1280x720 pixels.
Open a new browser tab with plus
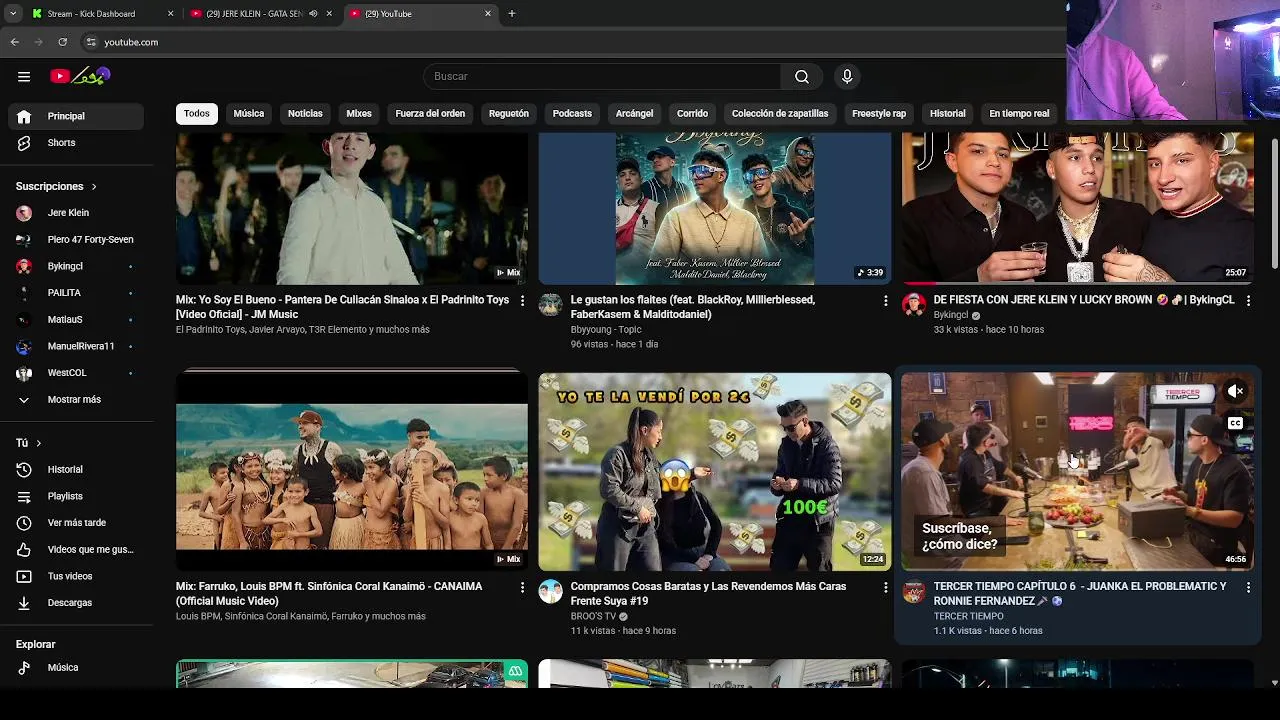512,14
